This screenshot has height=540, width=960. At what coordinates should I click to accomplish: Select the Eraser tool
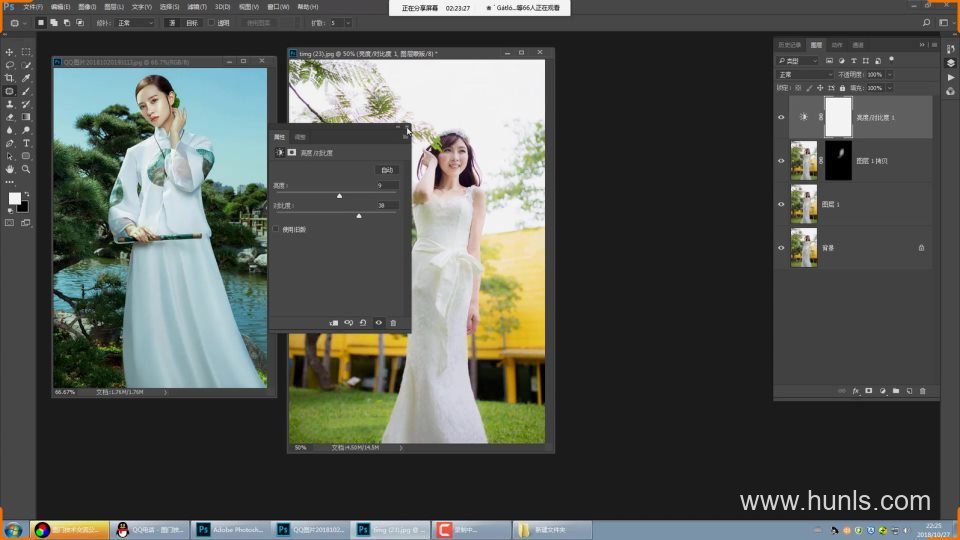pyautogui.click(x=9, y=117)
